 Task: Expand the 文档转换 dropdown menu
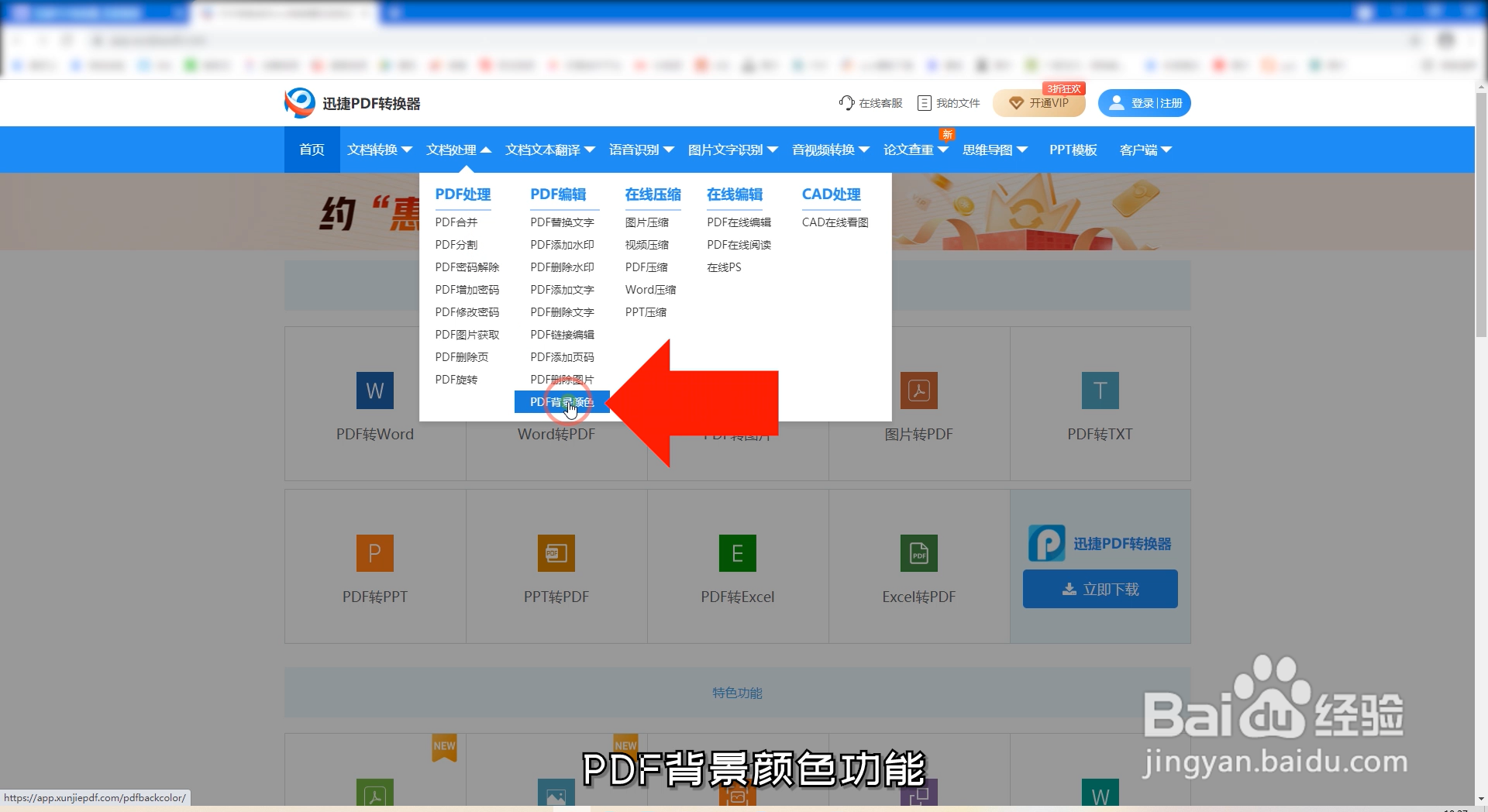[380, 150]
